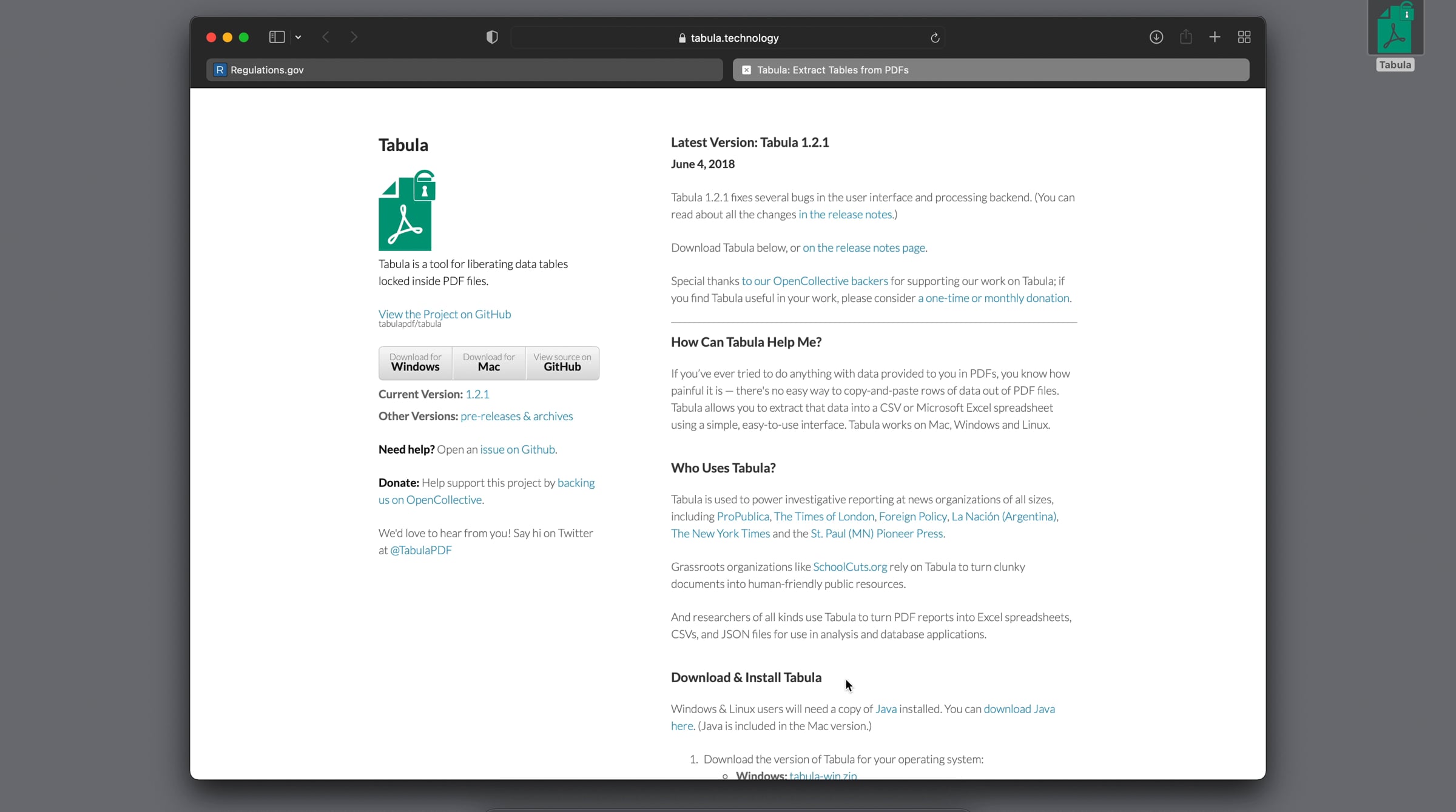Open the sidebar options dropdown chevron
Screen dimensions: 1456x812
point(298,38)
